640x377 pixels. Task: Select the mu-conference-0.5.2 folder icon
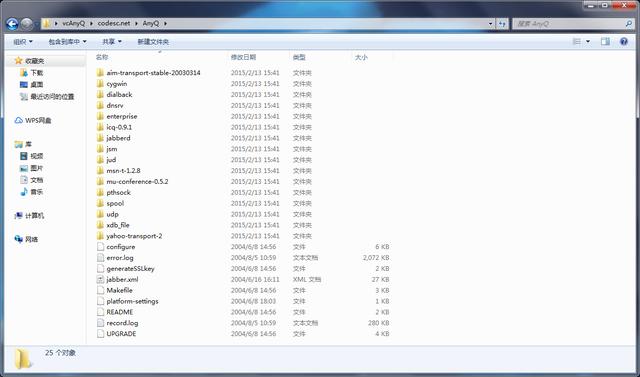coord(100,182)
